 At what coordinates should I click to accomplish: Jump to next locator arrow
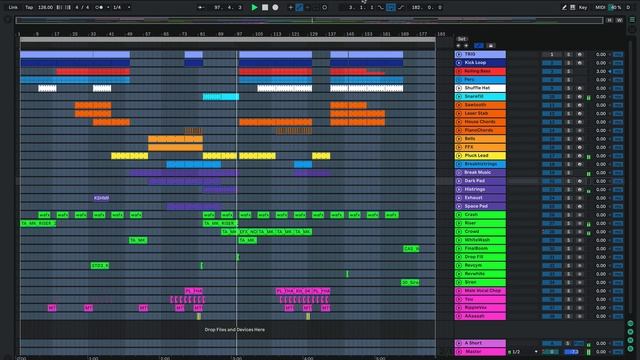[466, 46]
